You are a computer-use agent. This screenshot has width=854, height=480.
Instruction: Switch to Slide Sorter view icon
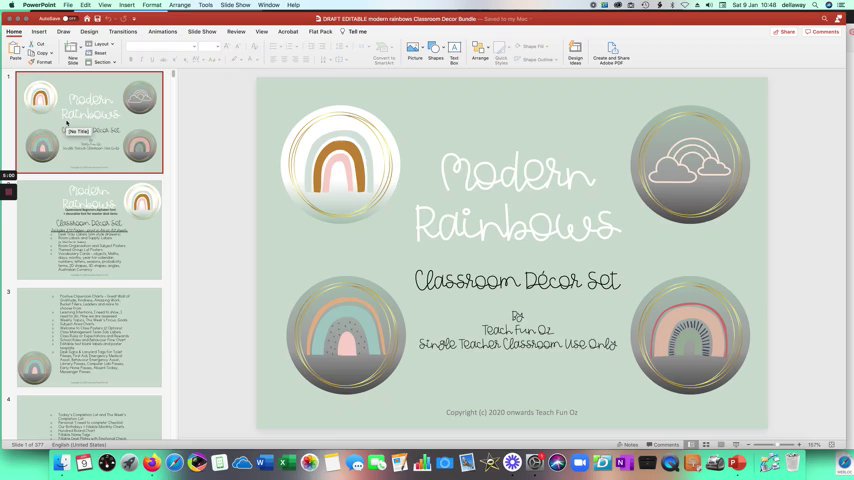point(706,445)
